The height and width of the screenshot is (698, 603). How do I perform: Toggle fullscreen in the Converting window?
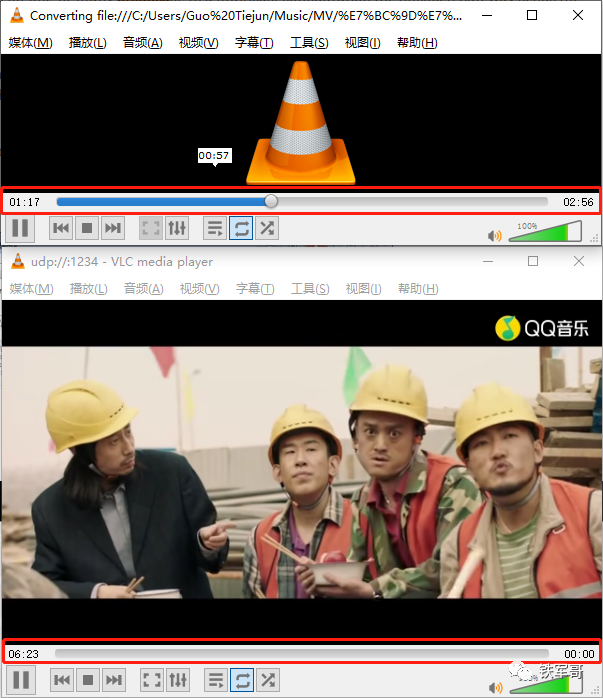151,228
